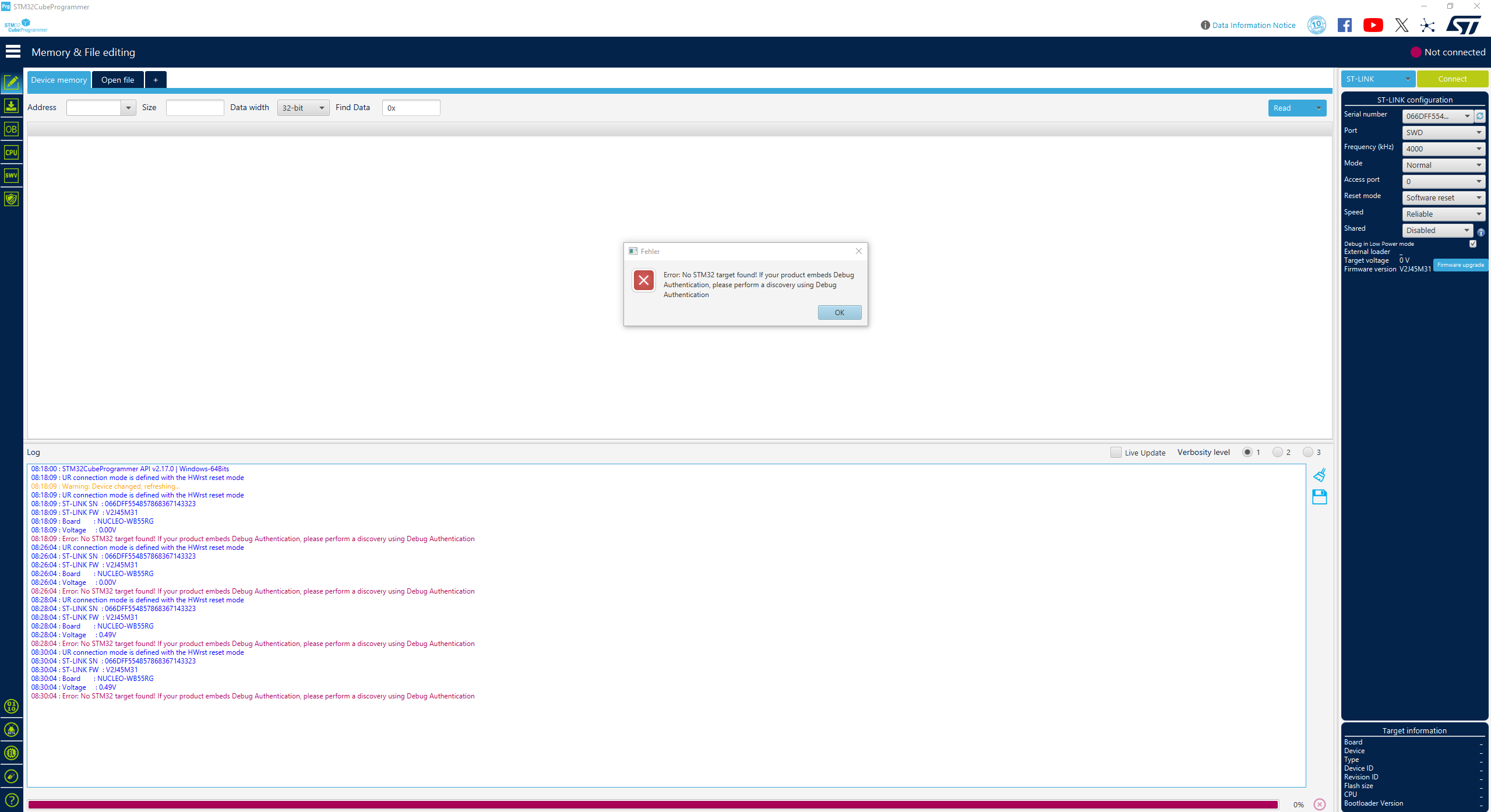This screenshot has height=812, width=1491.
Task: Open the Option Bytes (OB) panel
Action: pos(11,129)
